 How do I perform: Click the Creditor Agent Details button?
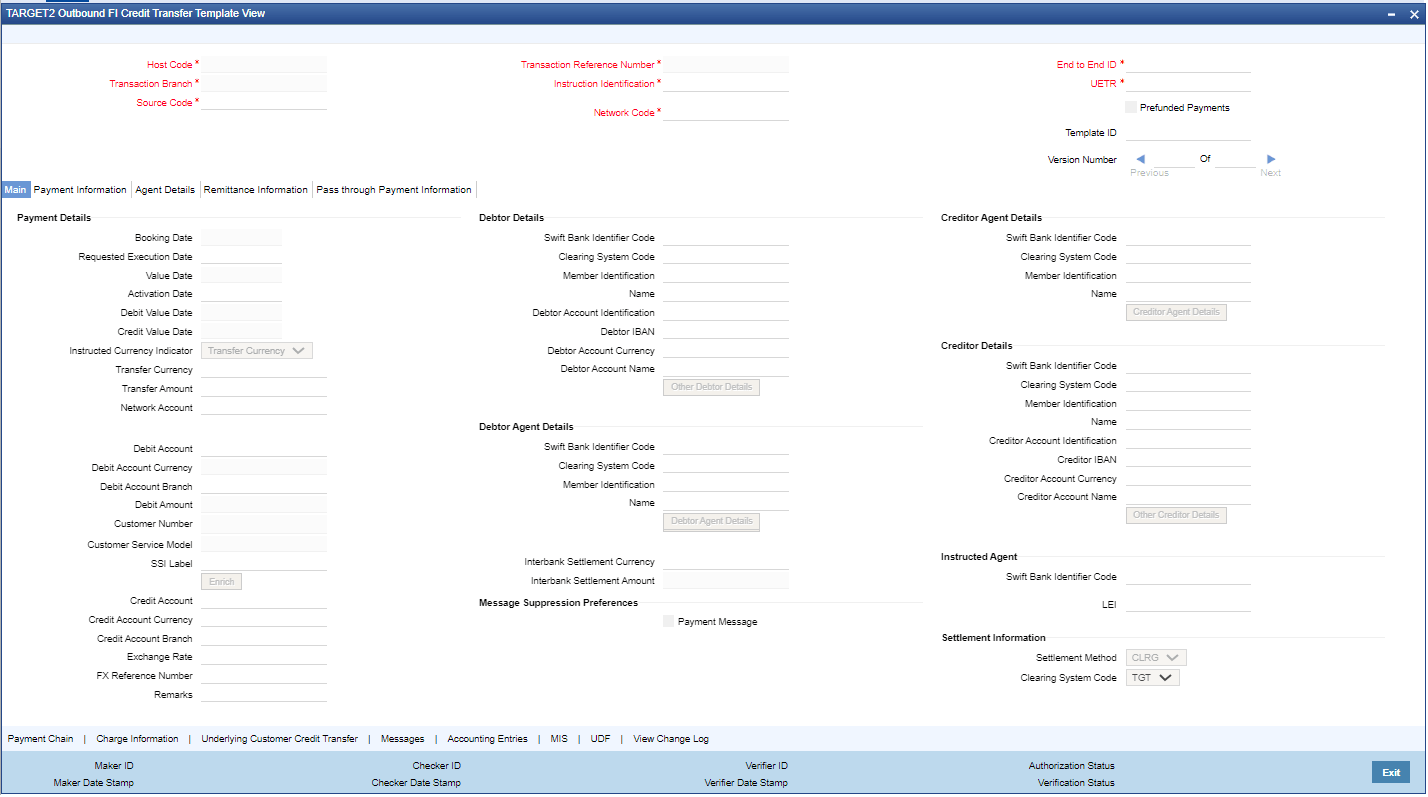point(1176,312)
